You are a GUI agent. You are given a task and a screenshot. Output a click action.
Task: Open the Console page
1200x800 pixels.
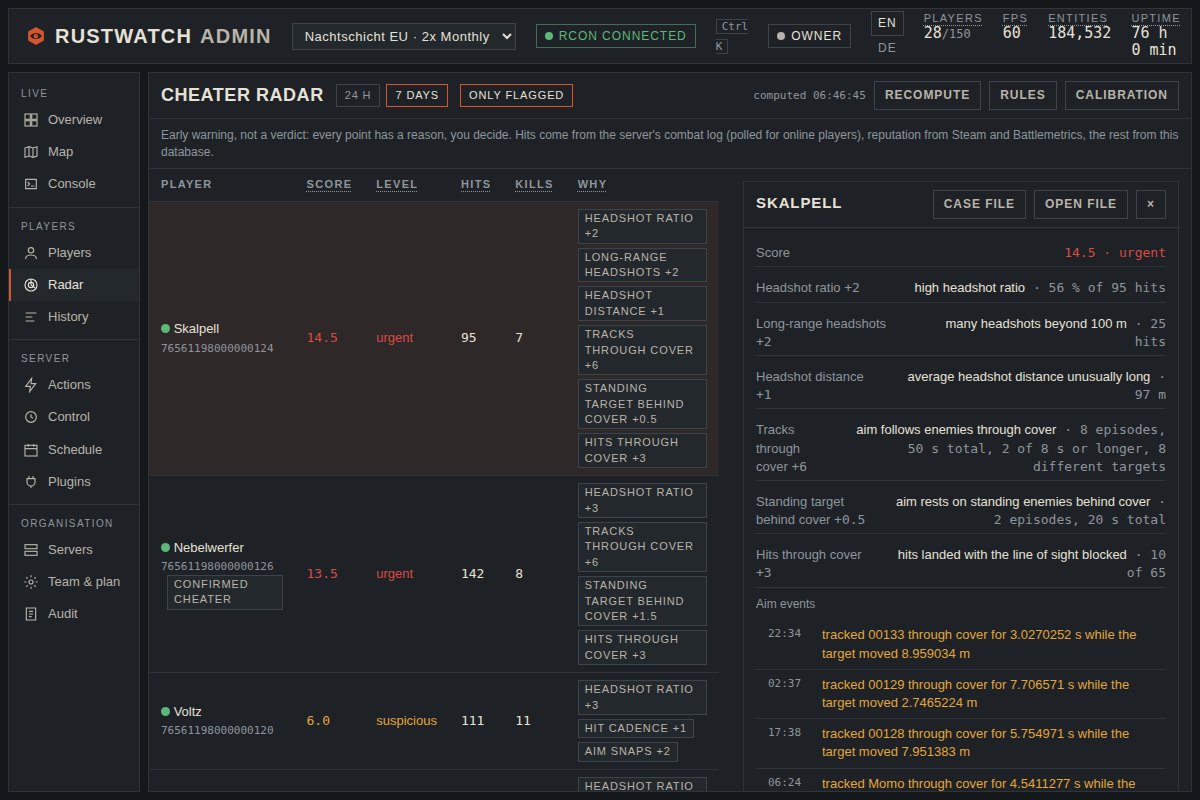tap(74, 184)
